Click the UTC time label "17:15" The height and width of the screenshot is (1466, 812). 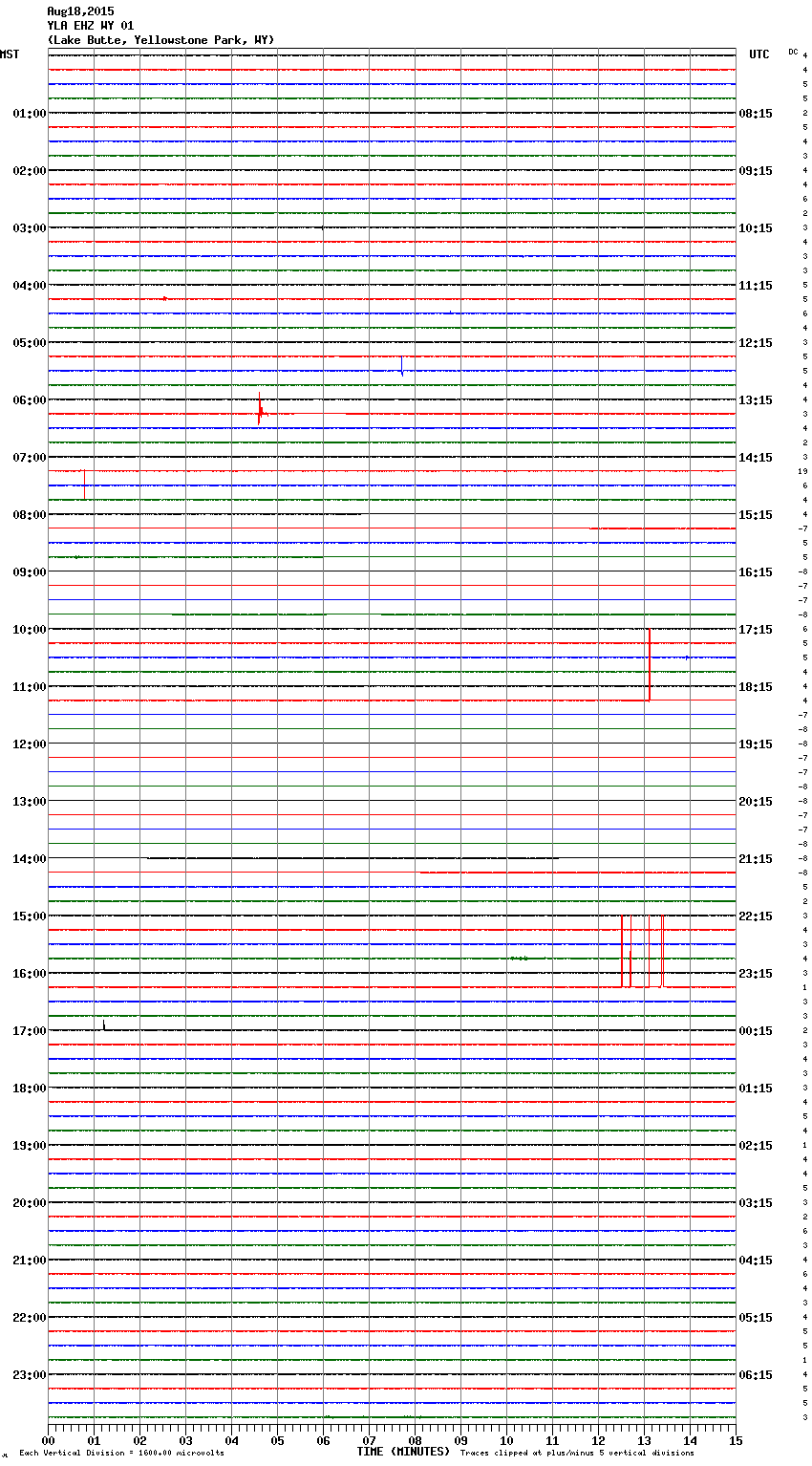(x=756, y=630)
